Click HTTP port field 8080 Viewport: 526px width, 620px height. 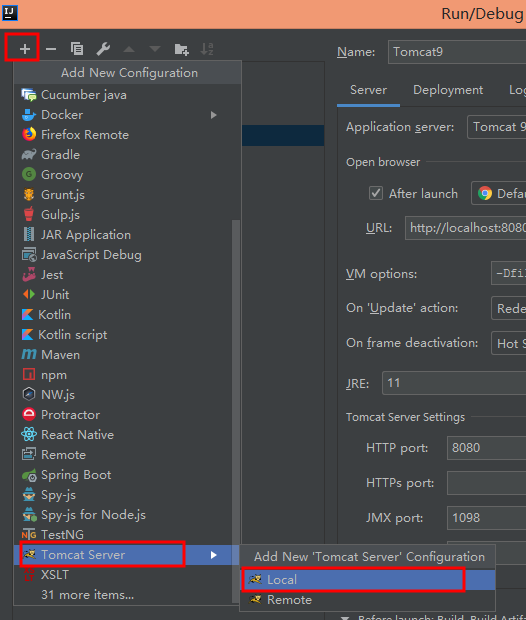[486, 448]
